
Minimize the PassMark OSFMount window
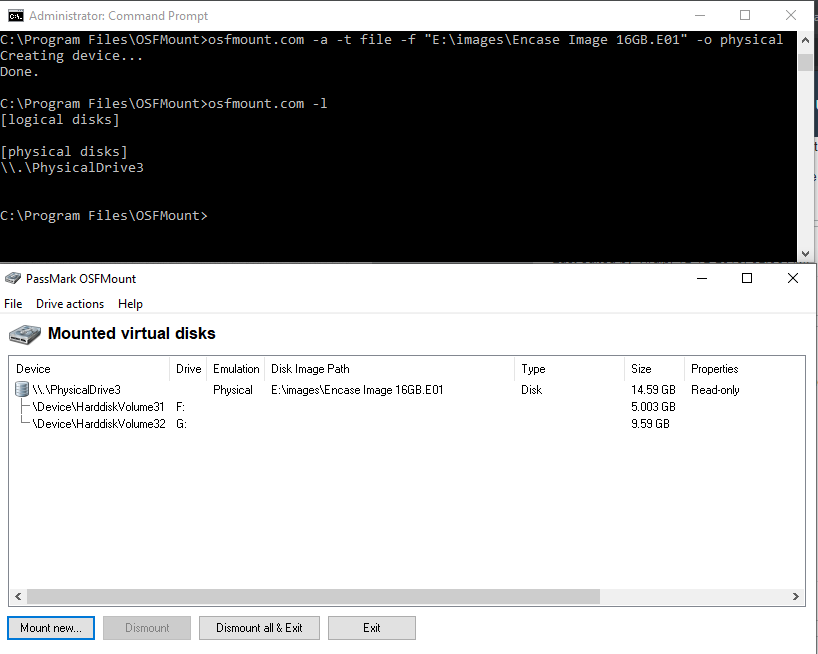(x=702, y=278)
